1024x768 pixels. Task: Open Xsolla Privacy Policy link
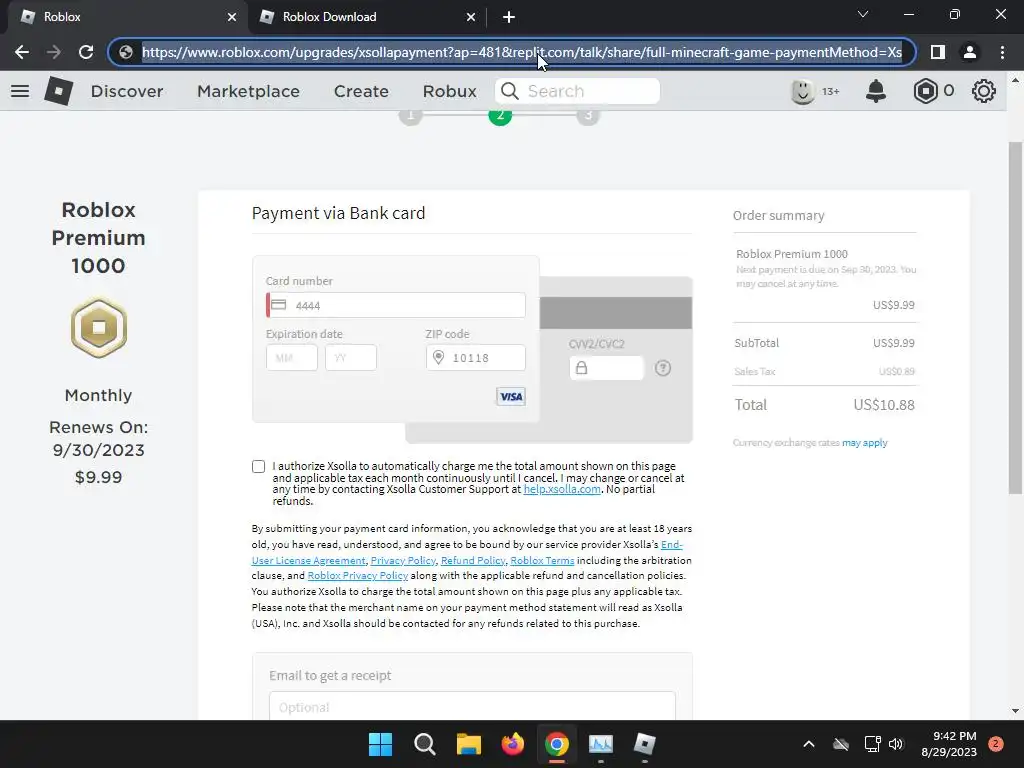pos(403,560)
